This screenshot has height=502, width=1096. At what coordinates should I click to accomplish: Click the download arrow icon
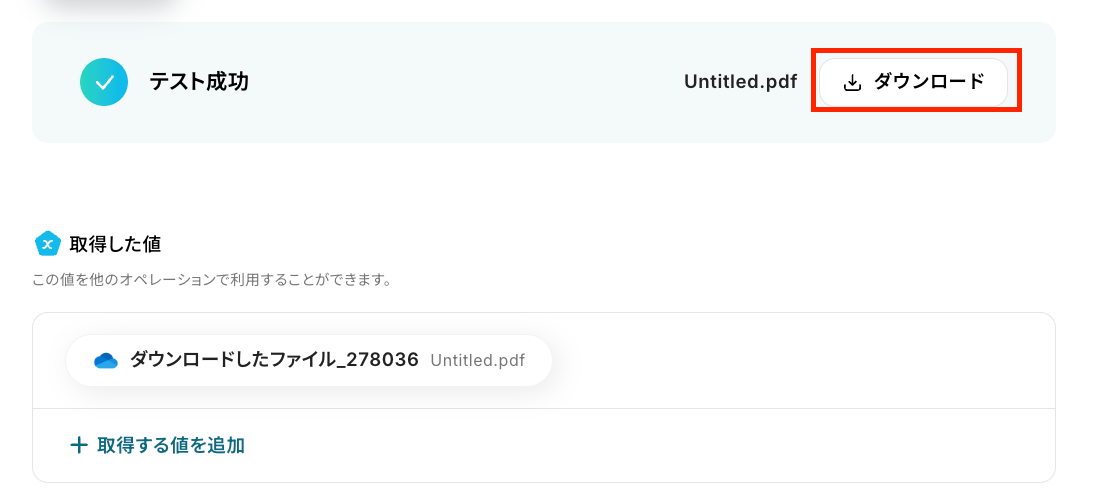852,83
